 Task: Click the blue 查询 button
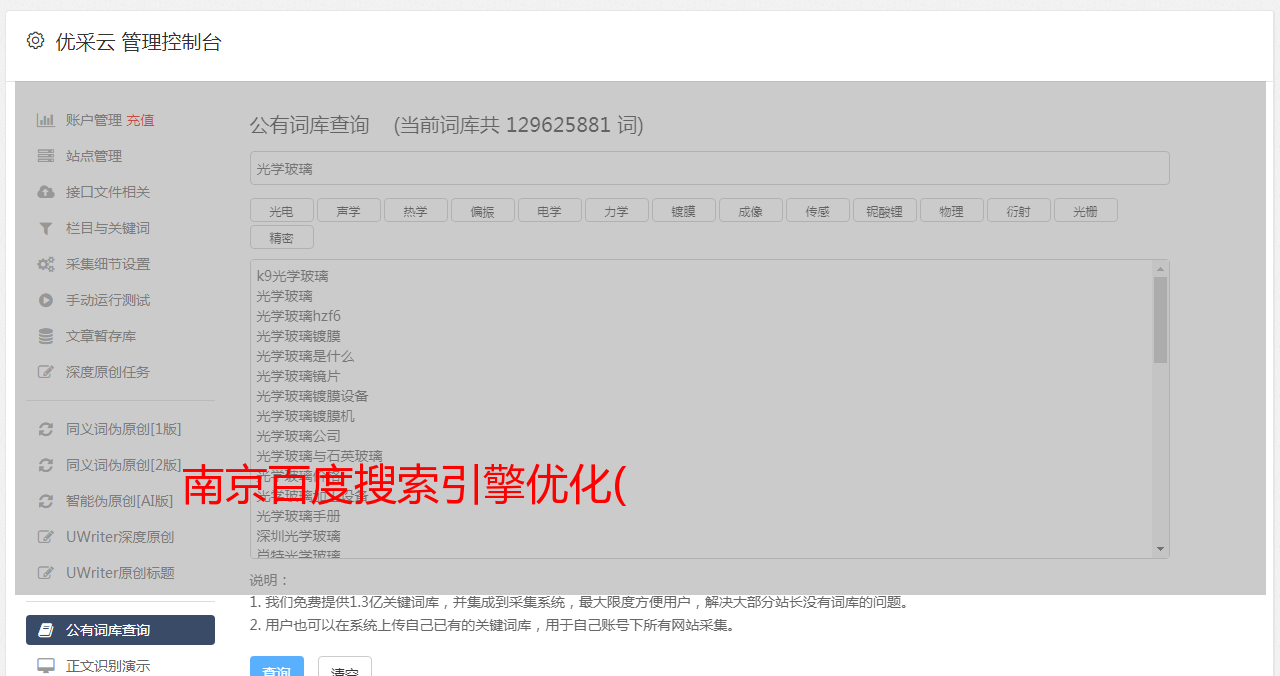coord(276,668)
